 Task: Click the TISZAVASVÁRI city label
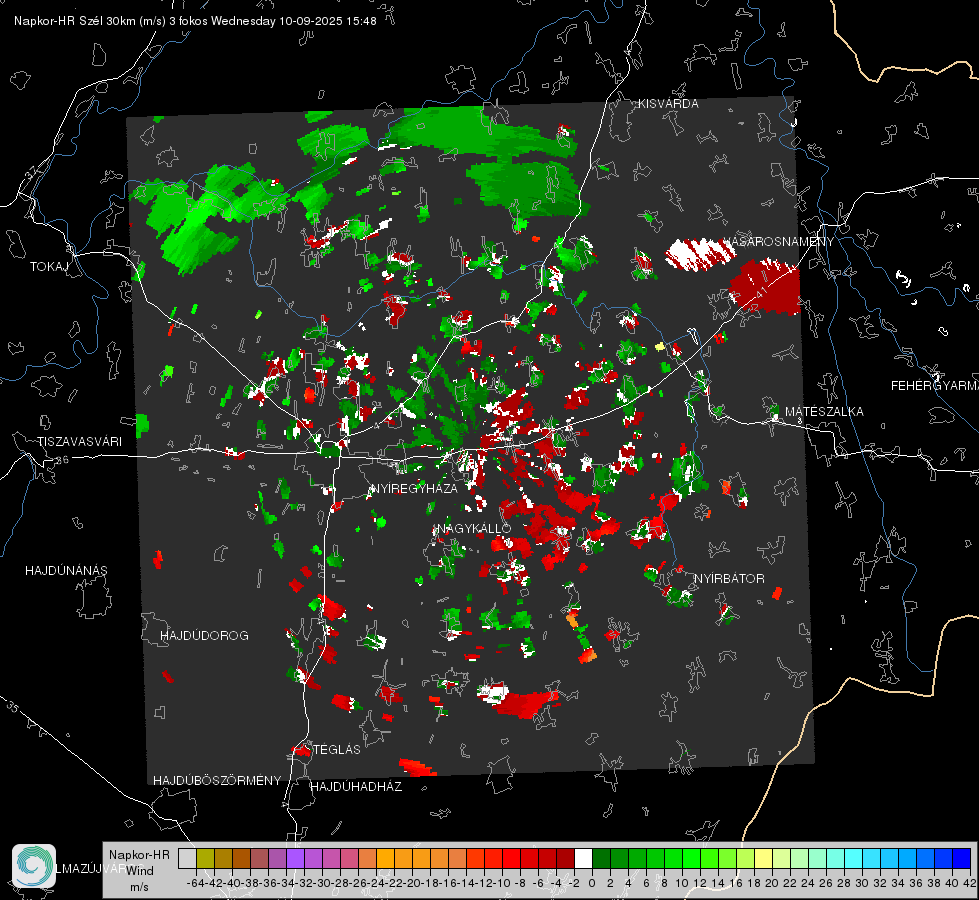79,442
